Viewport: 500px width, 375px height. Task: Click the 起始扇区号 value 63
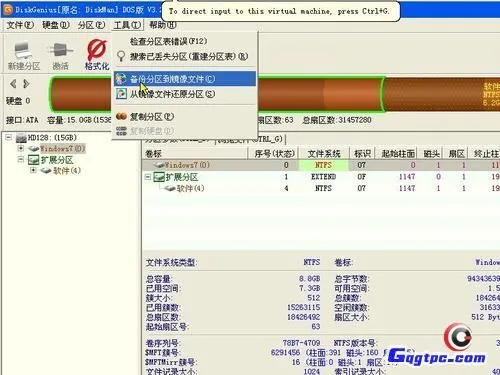pyautogui.click(x=316, y=326)
